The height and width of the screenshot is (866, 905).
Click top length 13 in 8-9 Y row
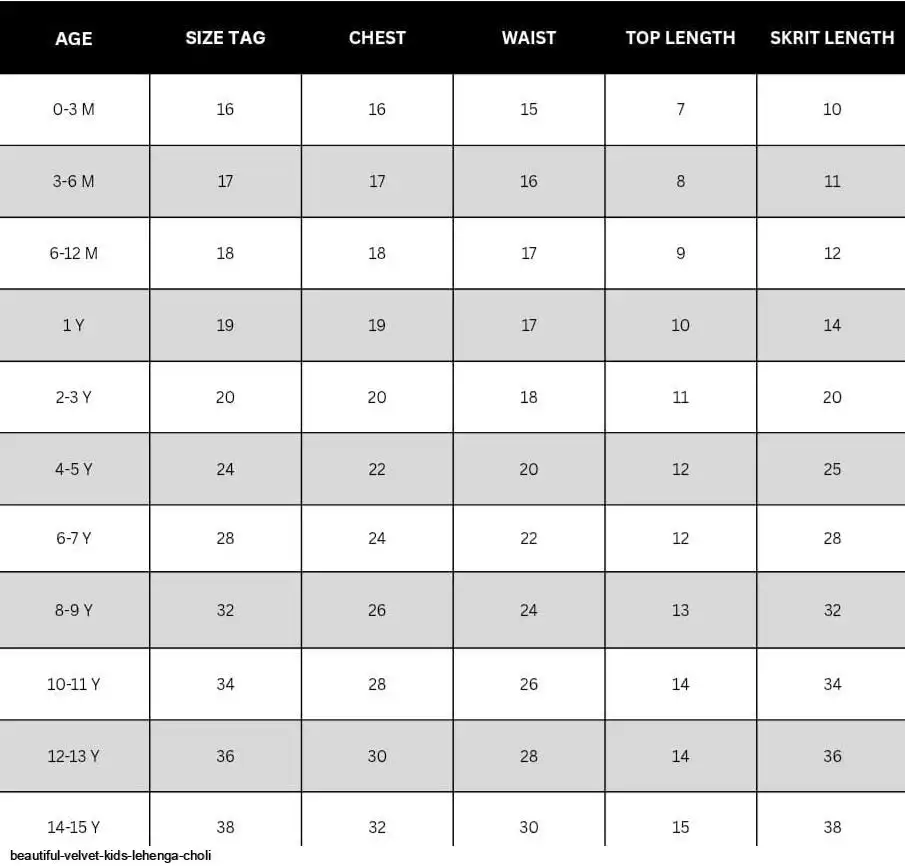(x=680, y=610)
